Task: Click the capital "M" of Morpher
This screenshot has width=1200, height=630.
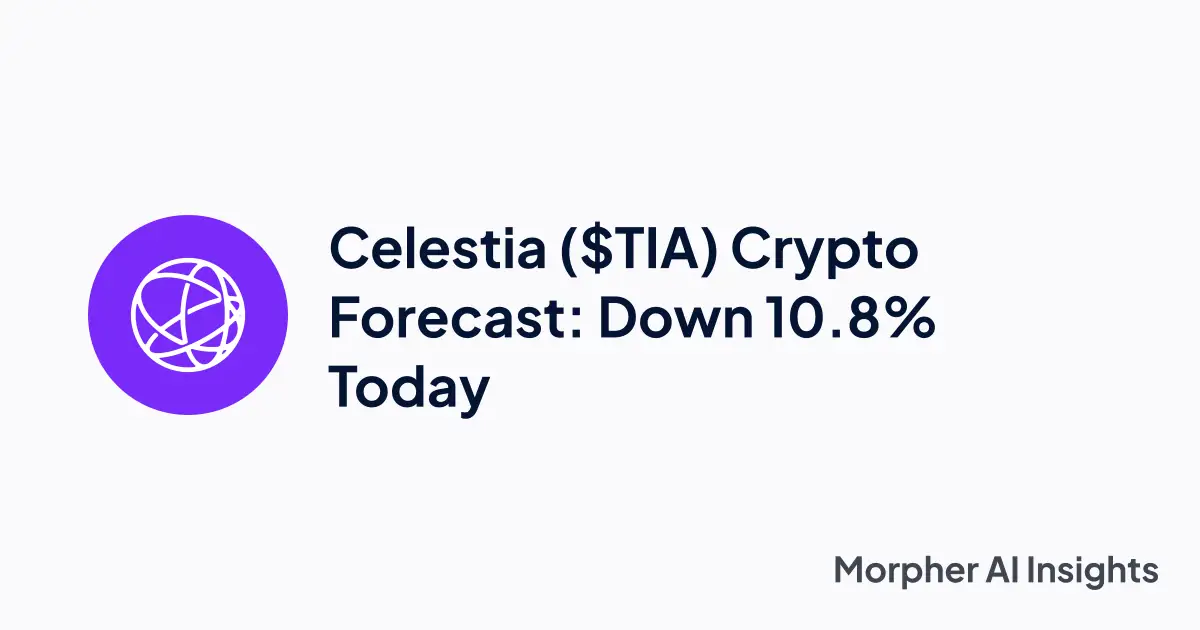Action: [x=850, y=571]
